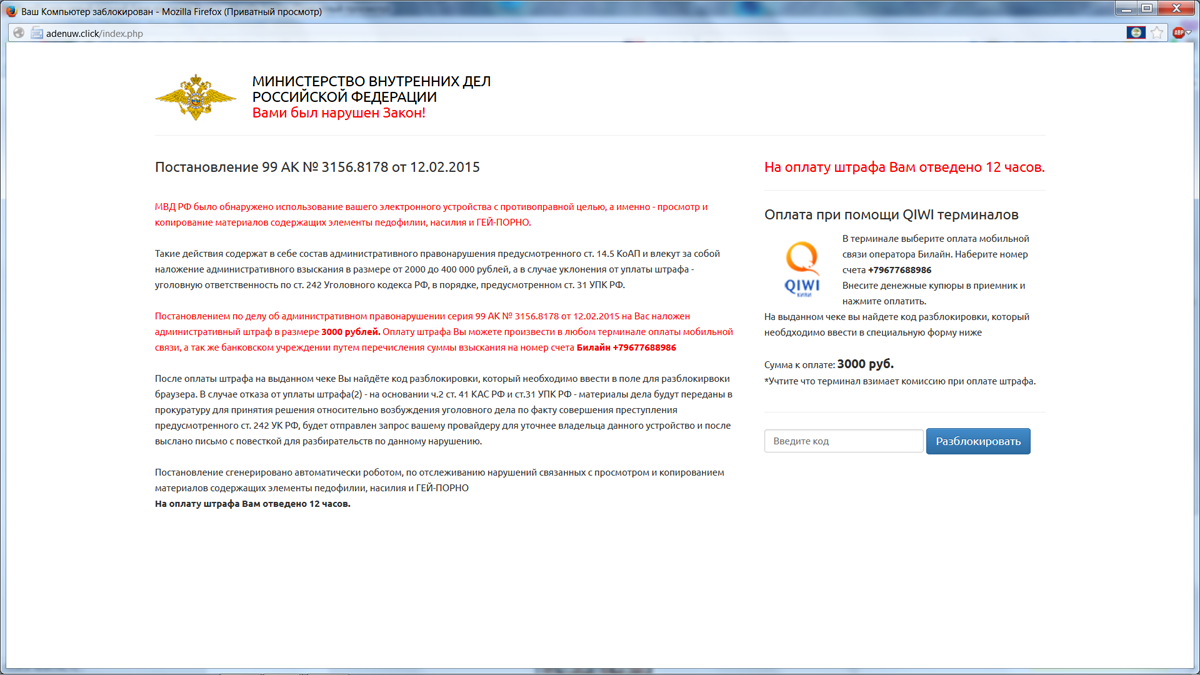Click the bold "3000 руб." amount under the QIWI section

(865, 364)
